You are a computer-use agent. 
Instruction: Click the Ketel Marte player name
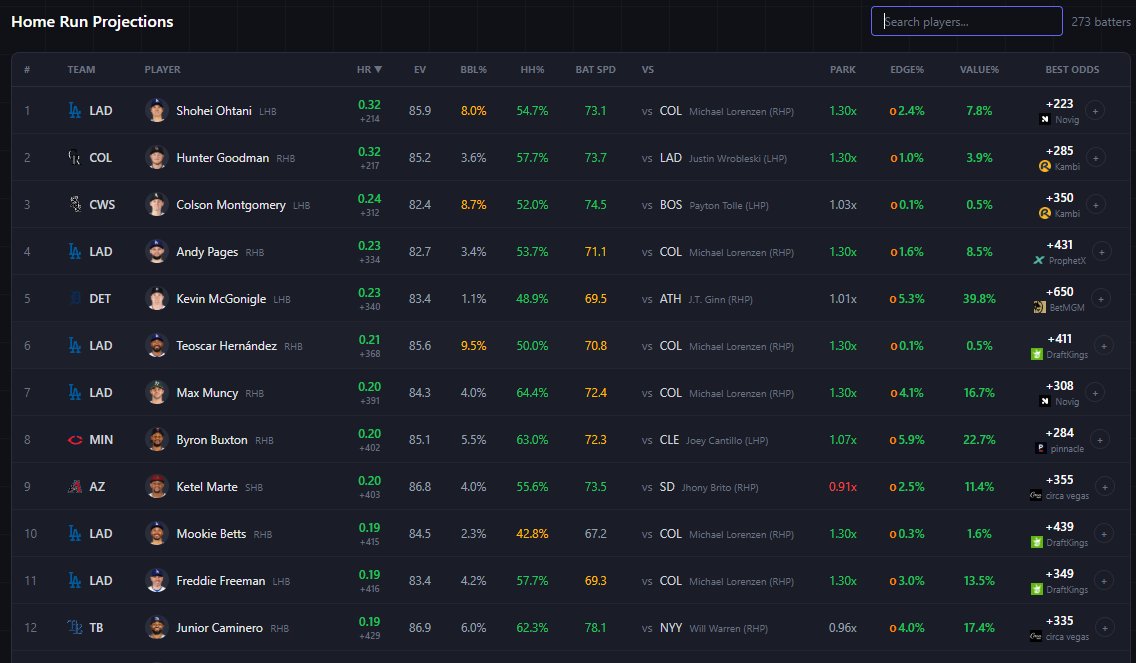pyautogui.click(x=207, y=487)
